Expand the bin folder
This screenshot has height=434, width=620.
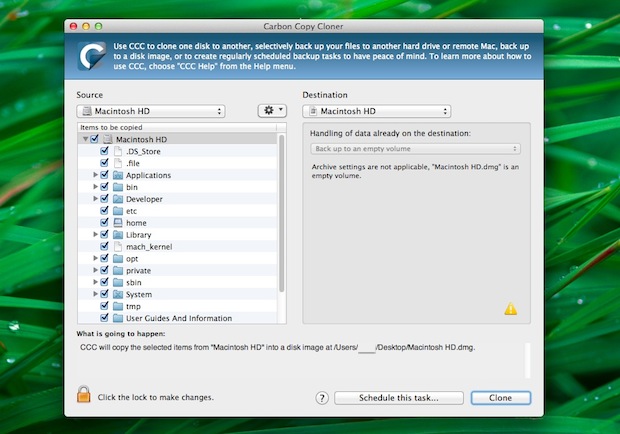[x=95, y=187]
